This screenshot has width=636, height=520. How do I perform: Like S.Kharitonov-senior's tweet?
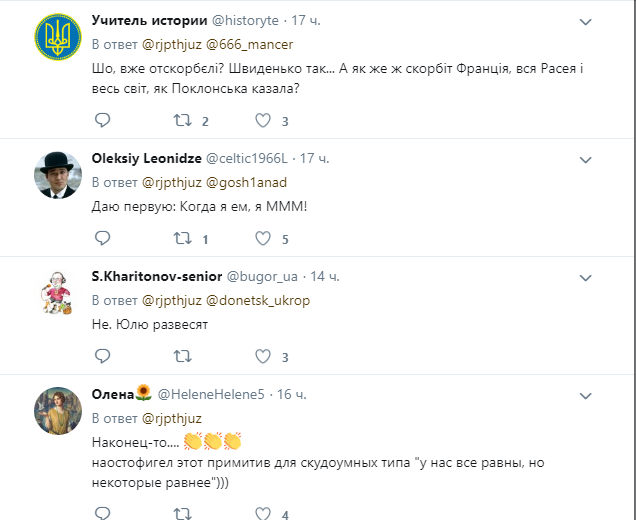click(x=263, y=356)
